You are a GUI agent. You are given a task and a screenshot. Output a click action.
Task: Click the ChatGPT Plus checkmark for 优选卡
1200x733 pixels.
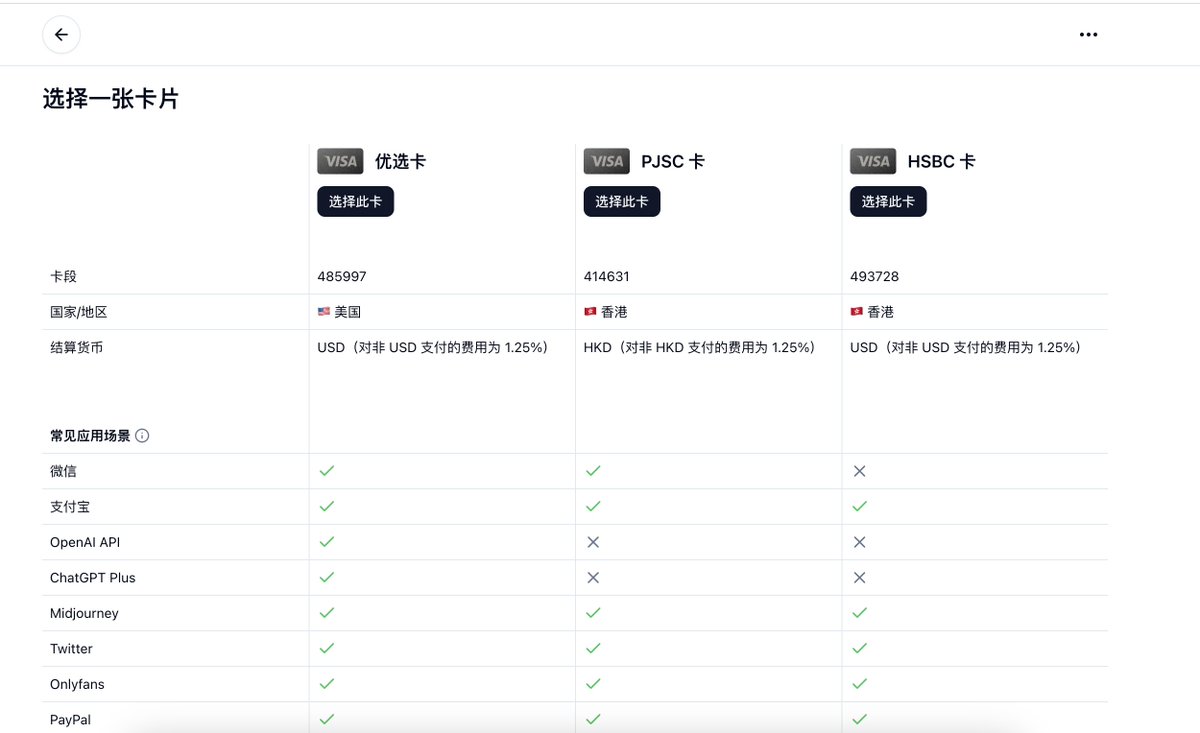tap(326, 577)
